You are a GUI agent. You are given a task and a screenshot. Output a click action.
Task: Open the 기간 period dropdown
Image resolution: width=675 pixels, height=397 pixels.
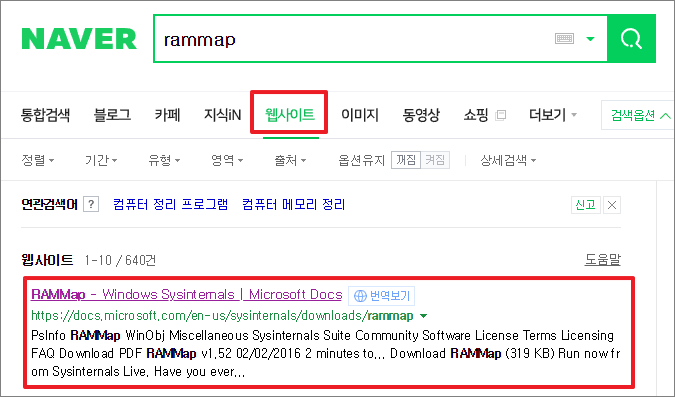[x=101, y=160]
